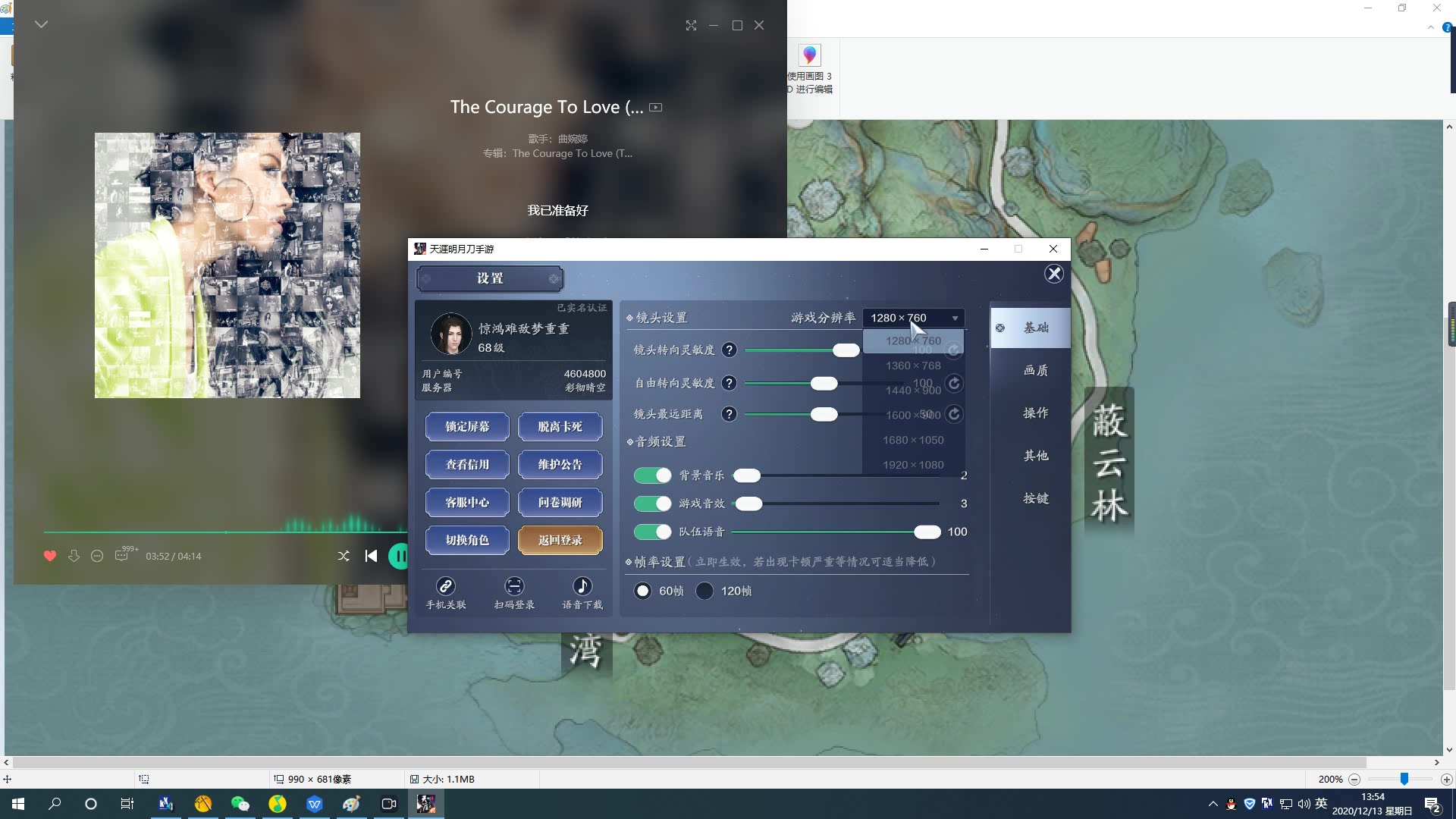Screen dimensions: 1456x819
Task: Open the Windows Start menu
Action: pyautogui.click(x=18, y=804)
